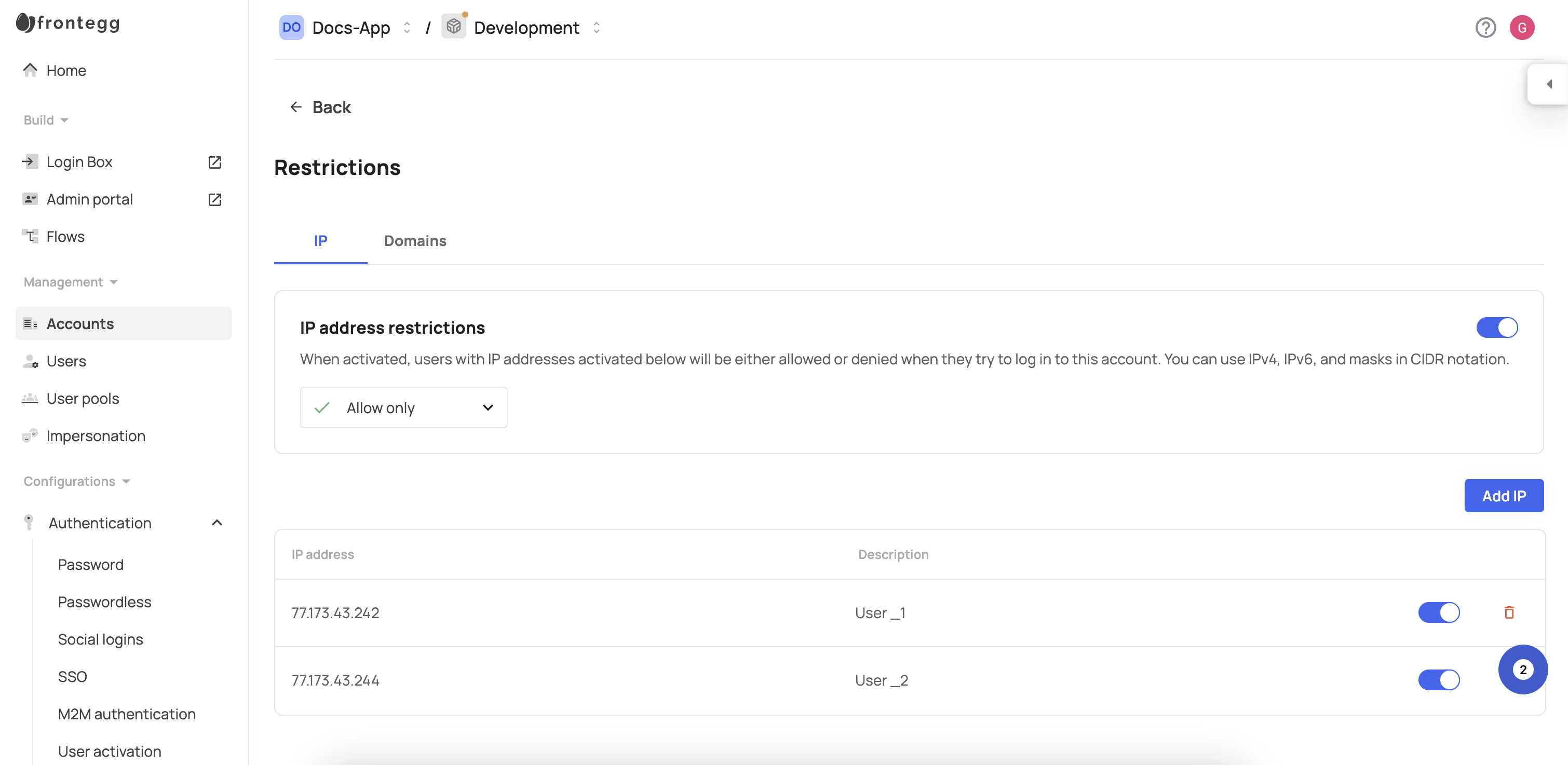Click the frontegg logo

click(x=67, y=23)
